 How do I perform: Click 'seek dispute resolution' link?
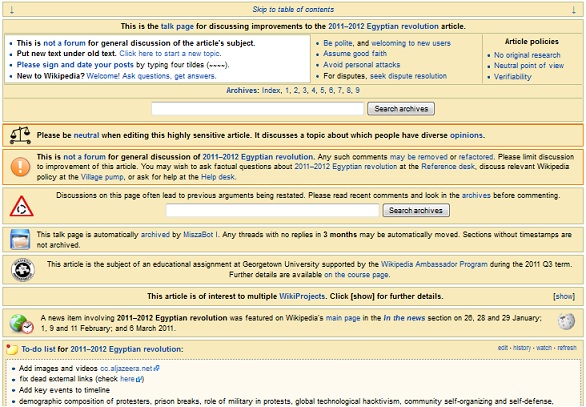pyautogui.click(x=408, y=76)
